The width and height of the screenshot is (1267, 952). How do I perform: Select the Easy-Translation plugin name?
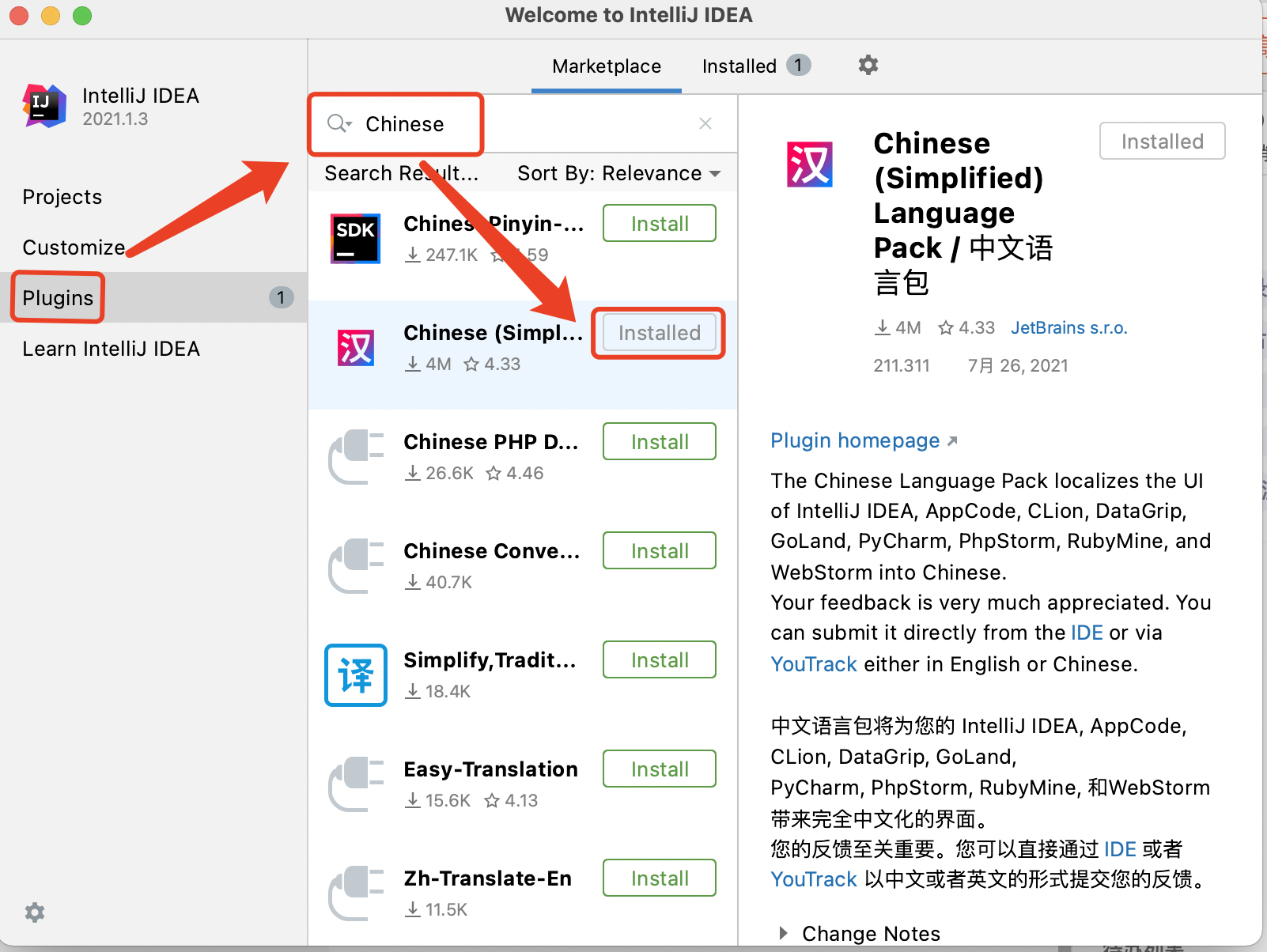490,769
